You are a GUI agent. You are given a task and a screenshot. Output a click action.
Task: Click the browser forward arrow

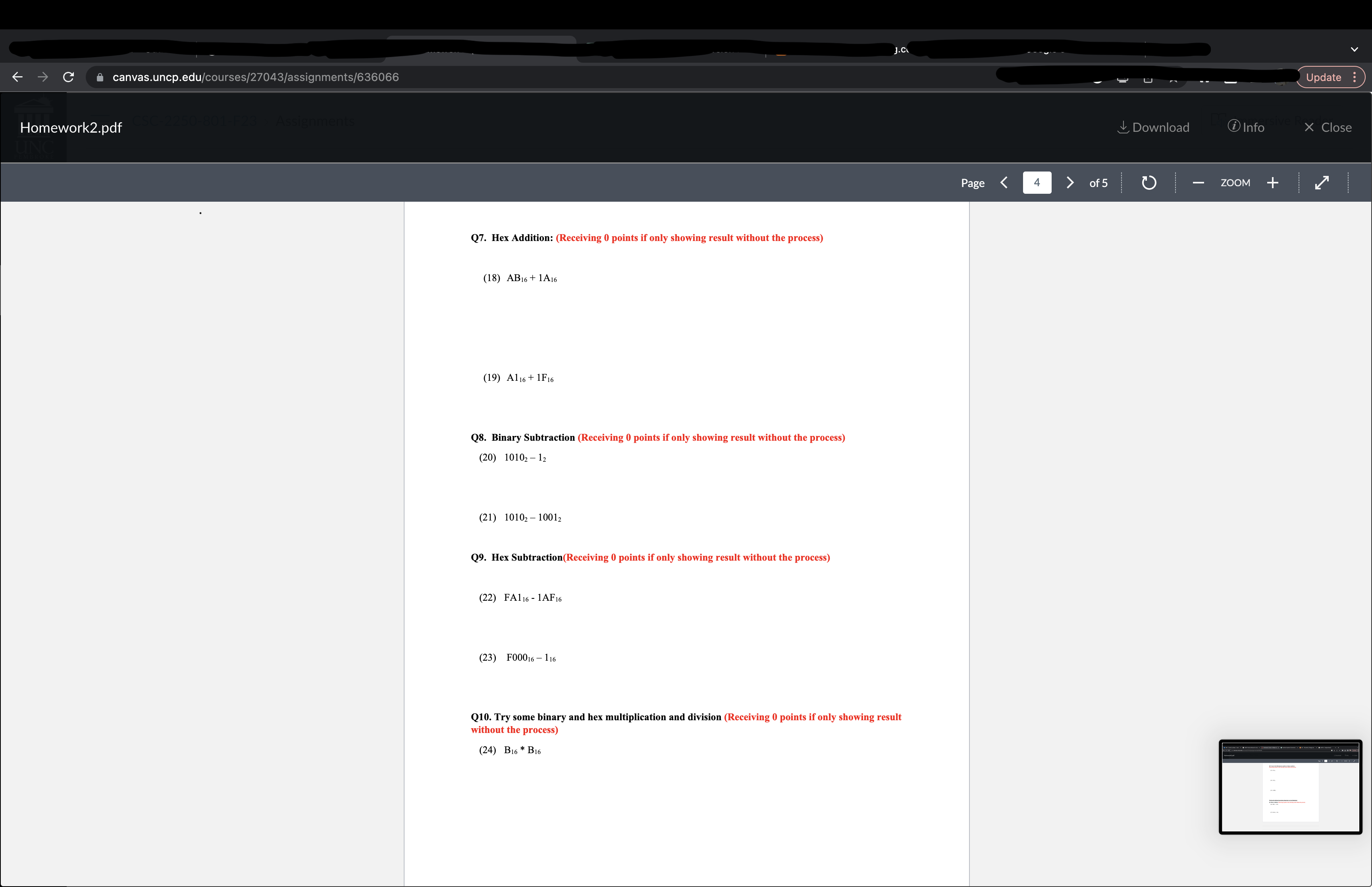[42, 77]
